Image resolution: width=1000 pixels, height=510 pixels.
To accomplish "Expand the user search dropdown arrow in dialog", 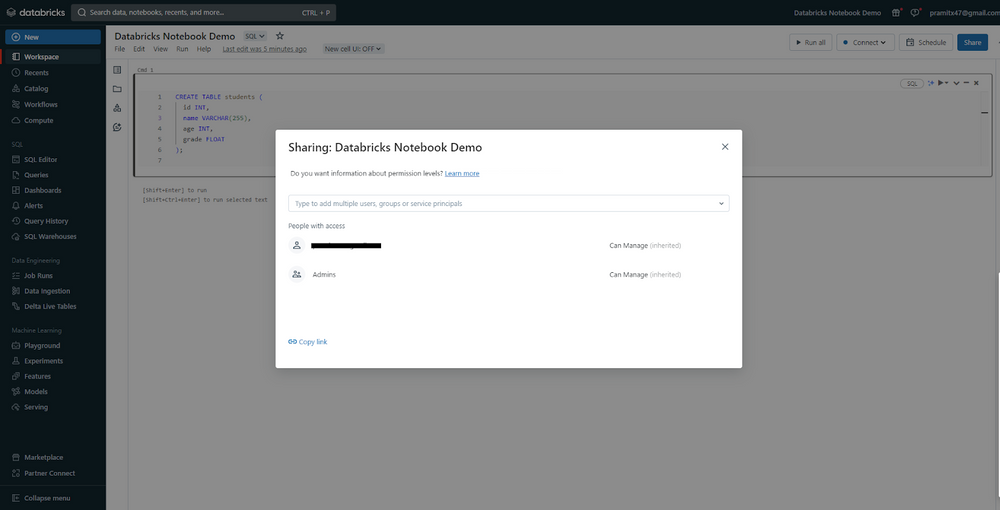I will click(x=721, y=204).
